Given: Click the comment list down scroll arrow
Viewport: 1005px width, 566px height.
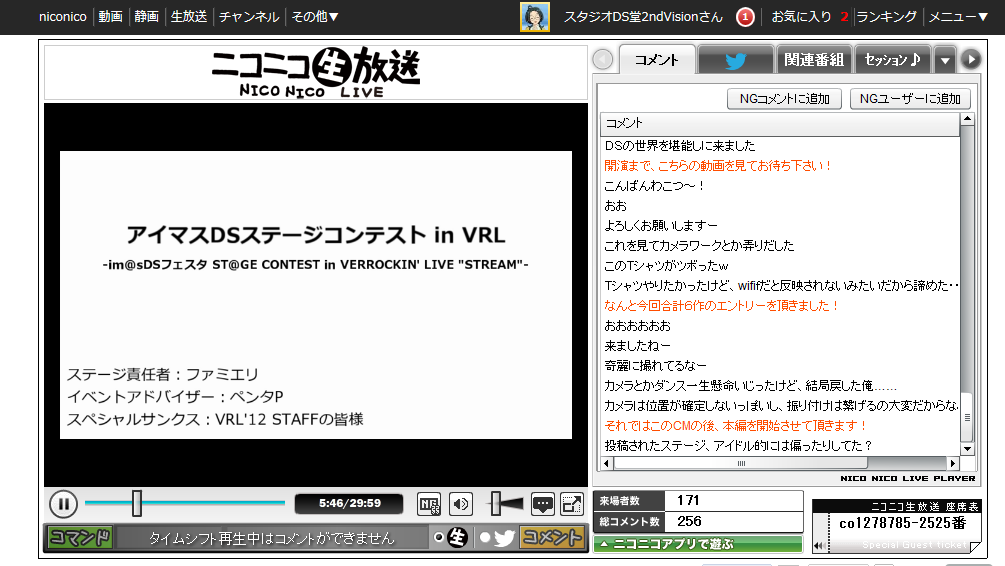Looking at the screenshot, I should [x=967, y=449].
